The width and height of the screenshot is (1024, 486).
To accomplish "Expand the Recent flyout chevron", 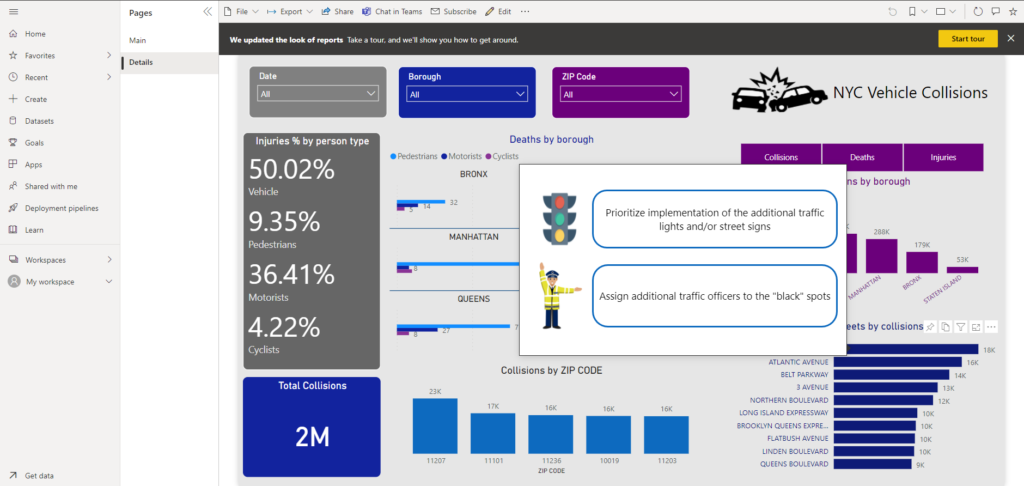I will 109,77.
